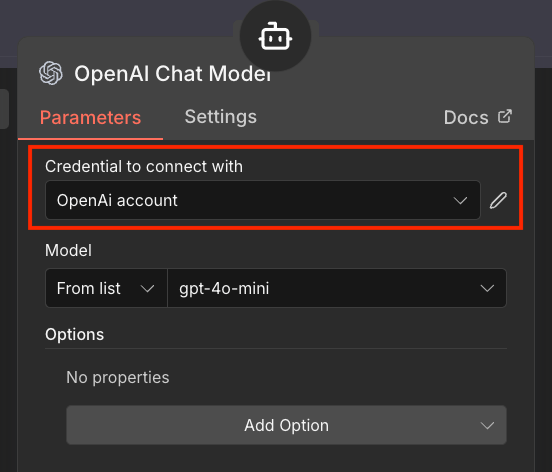The image size is (552, 472).
Task: Click the OpenAI Chat Model title
Action: (x=173, y=74)
